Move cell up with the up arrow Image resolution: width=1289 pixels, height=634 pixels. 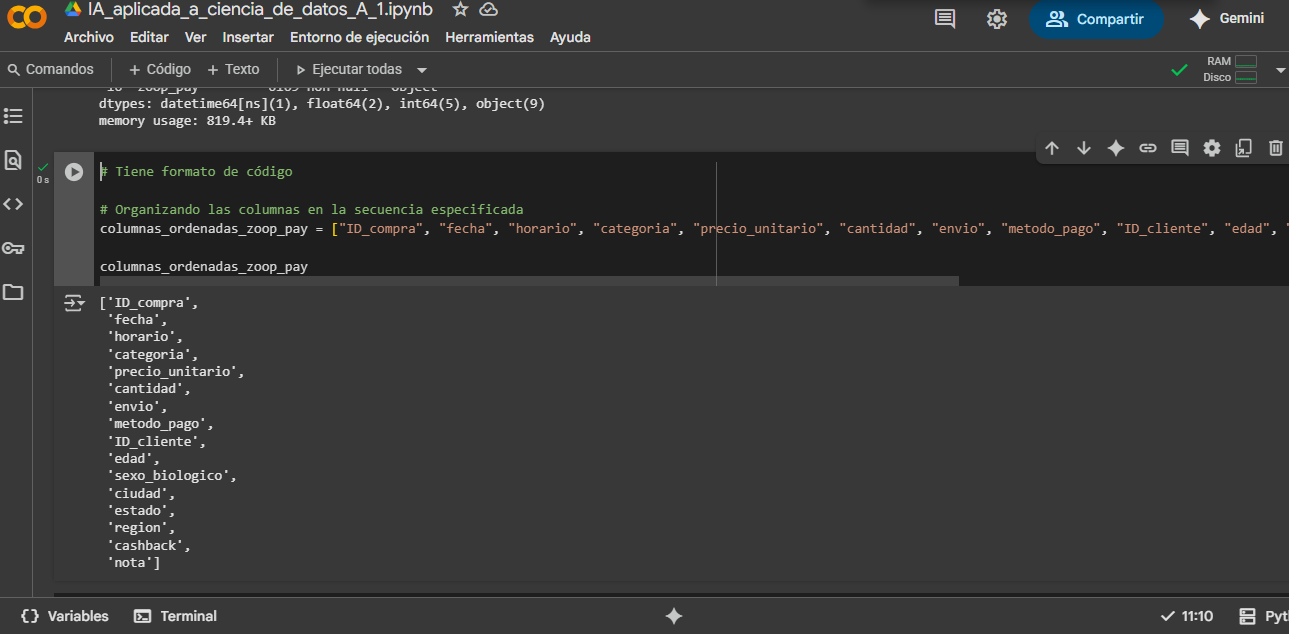coord(1052,148)
